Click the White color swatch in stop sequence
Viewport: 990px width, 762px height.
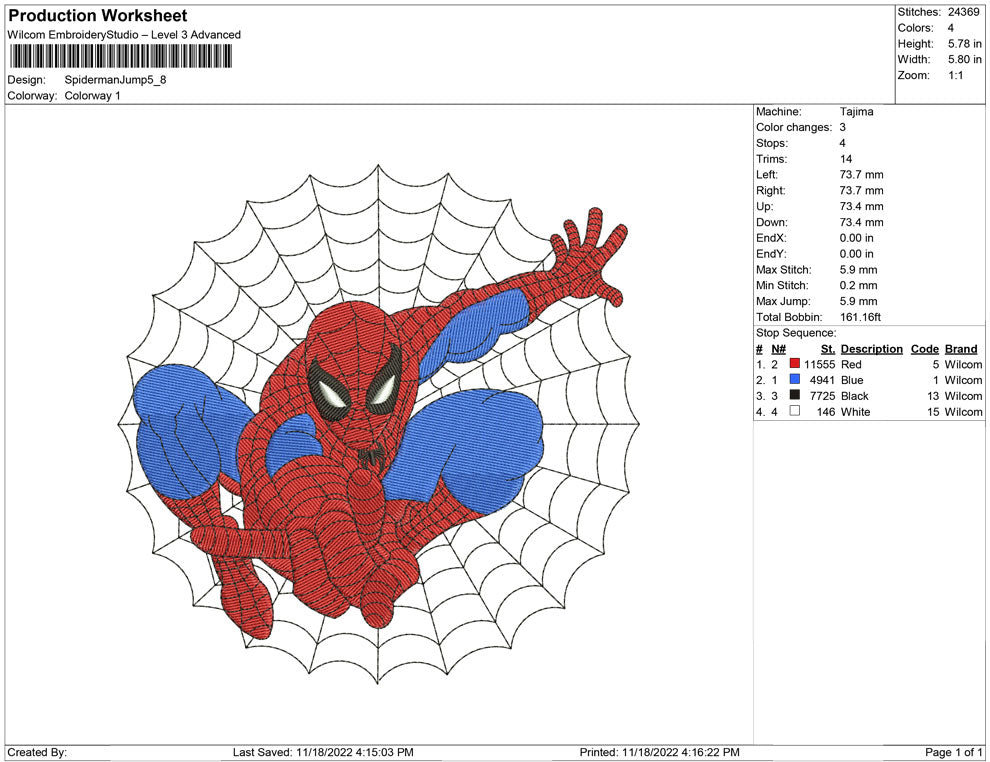click(794, 411)
